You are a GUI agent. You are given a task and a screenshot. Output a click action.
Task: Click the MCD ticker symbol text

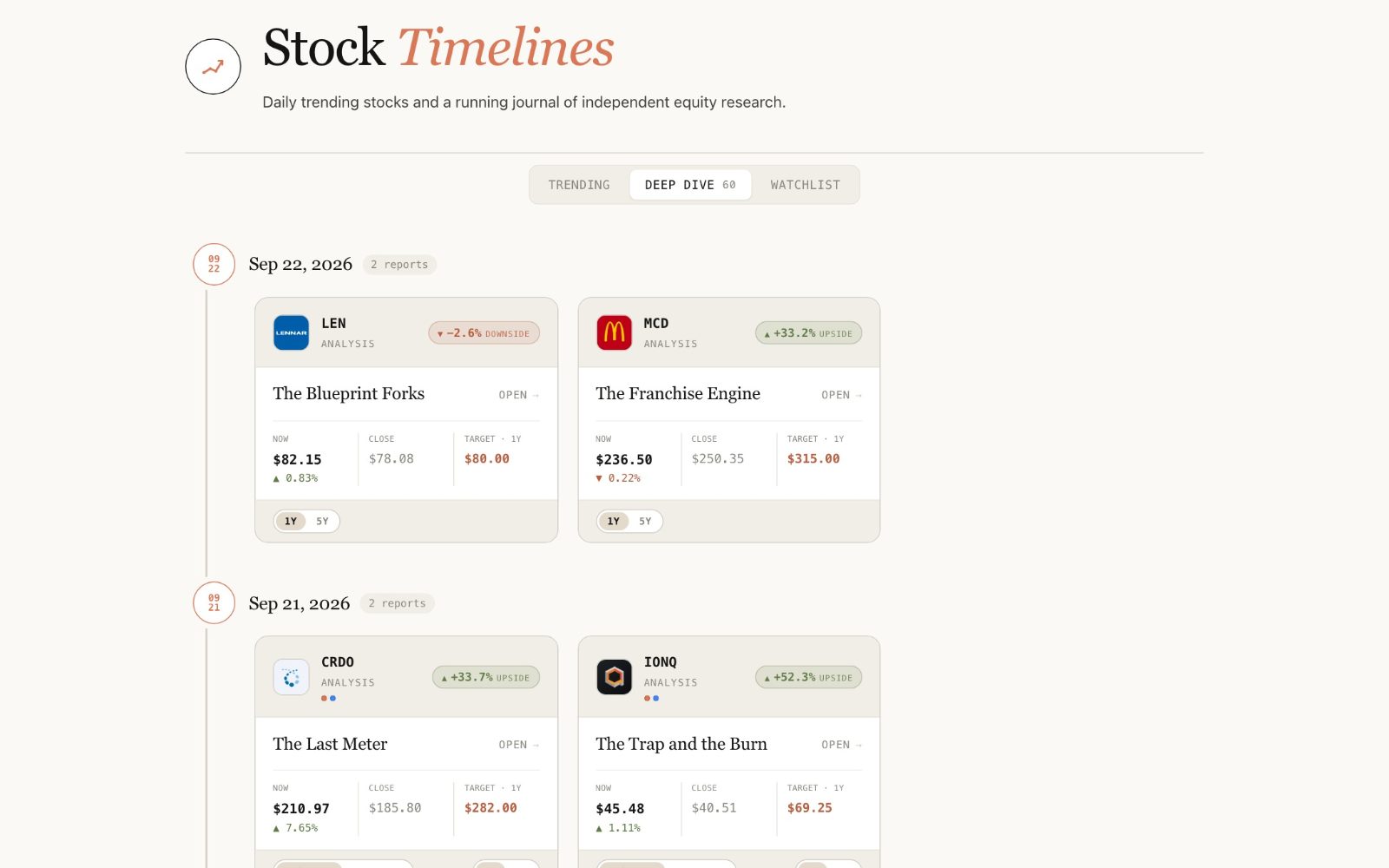(656, 323)
